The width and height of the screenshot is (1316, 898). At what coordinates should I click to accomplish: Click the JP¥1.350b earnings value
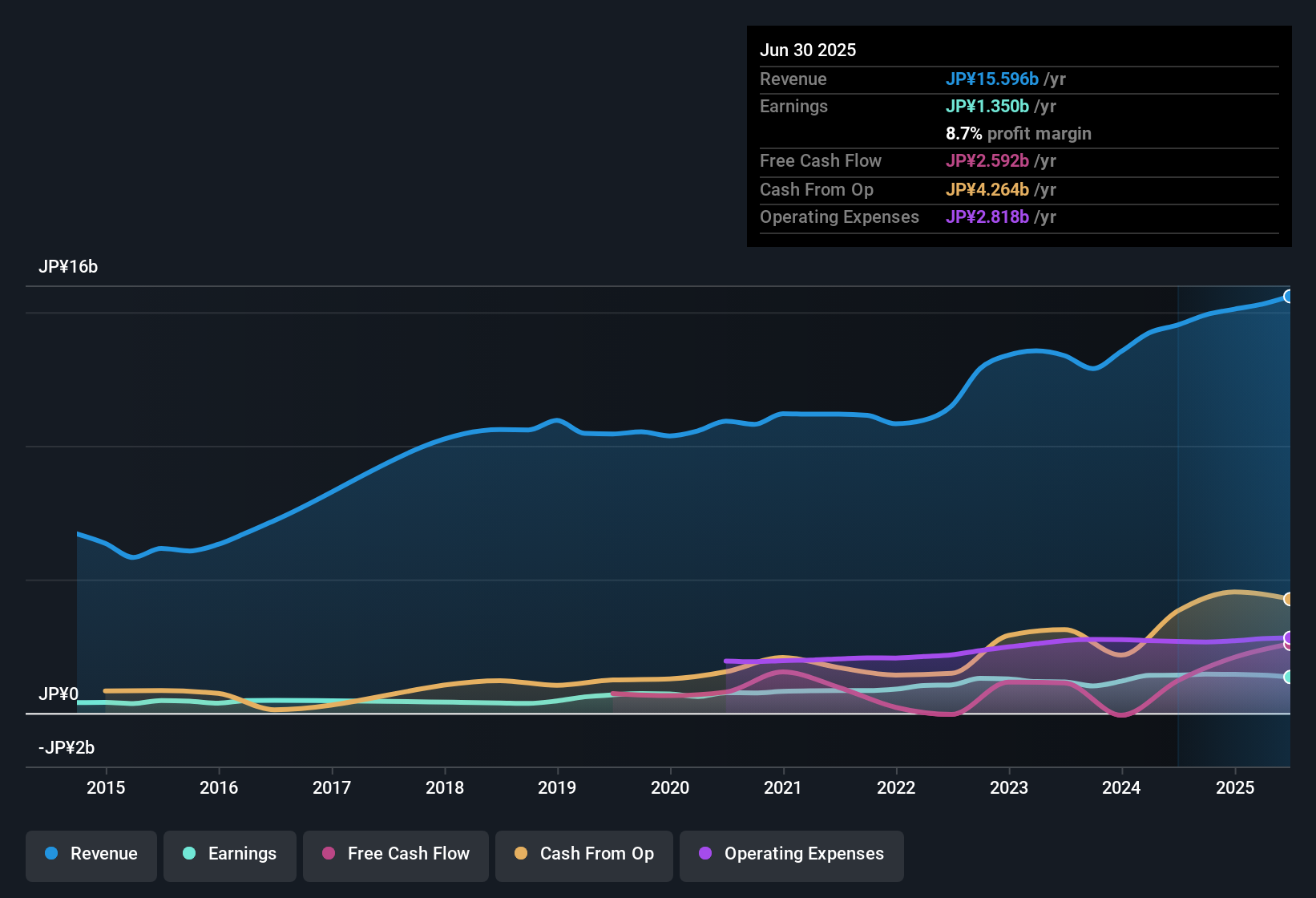[987, 106]
